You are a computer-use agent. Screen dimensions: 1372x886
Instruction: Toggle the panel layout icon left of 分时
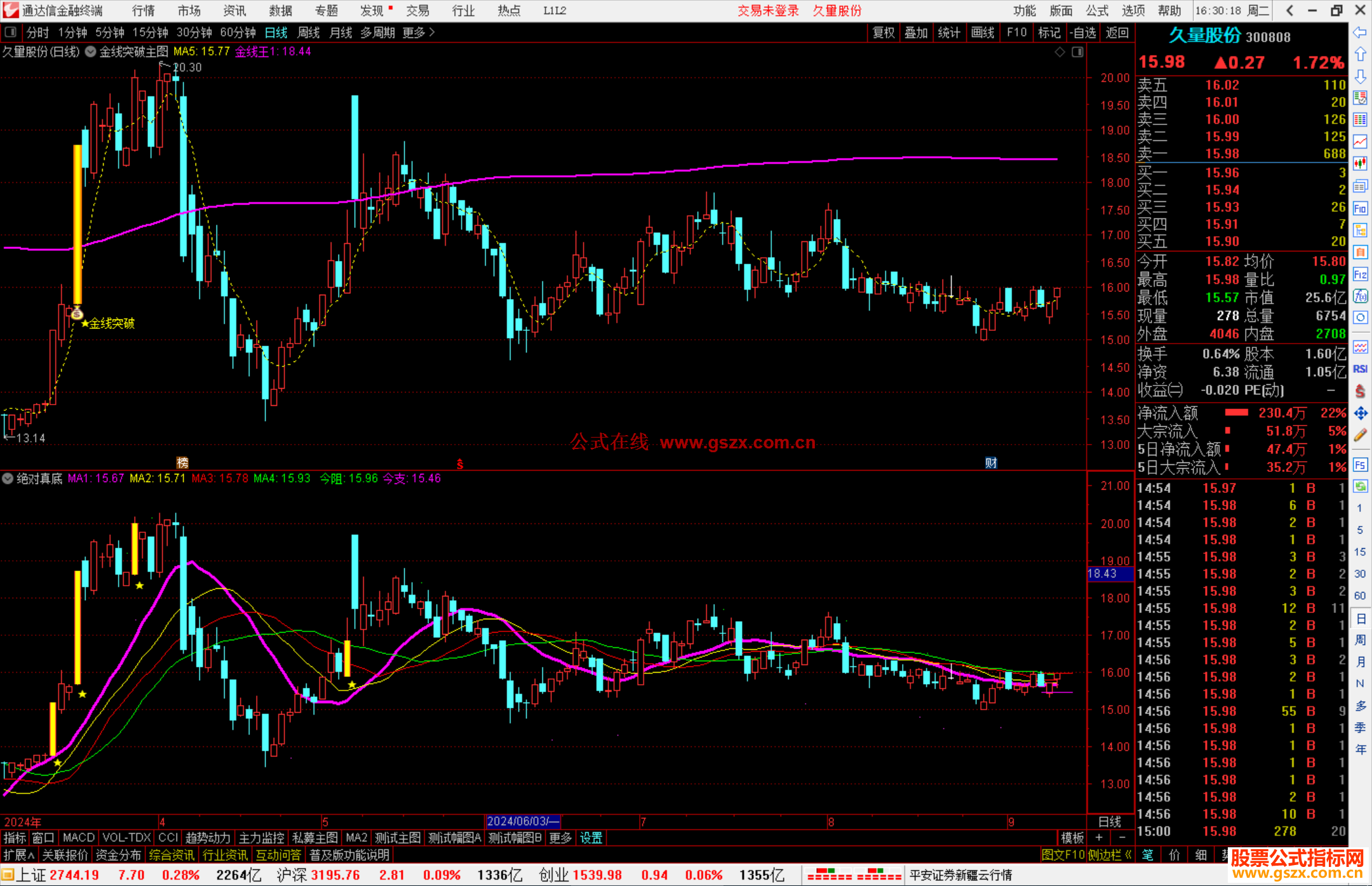point(11,32)
